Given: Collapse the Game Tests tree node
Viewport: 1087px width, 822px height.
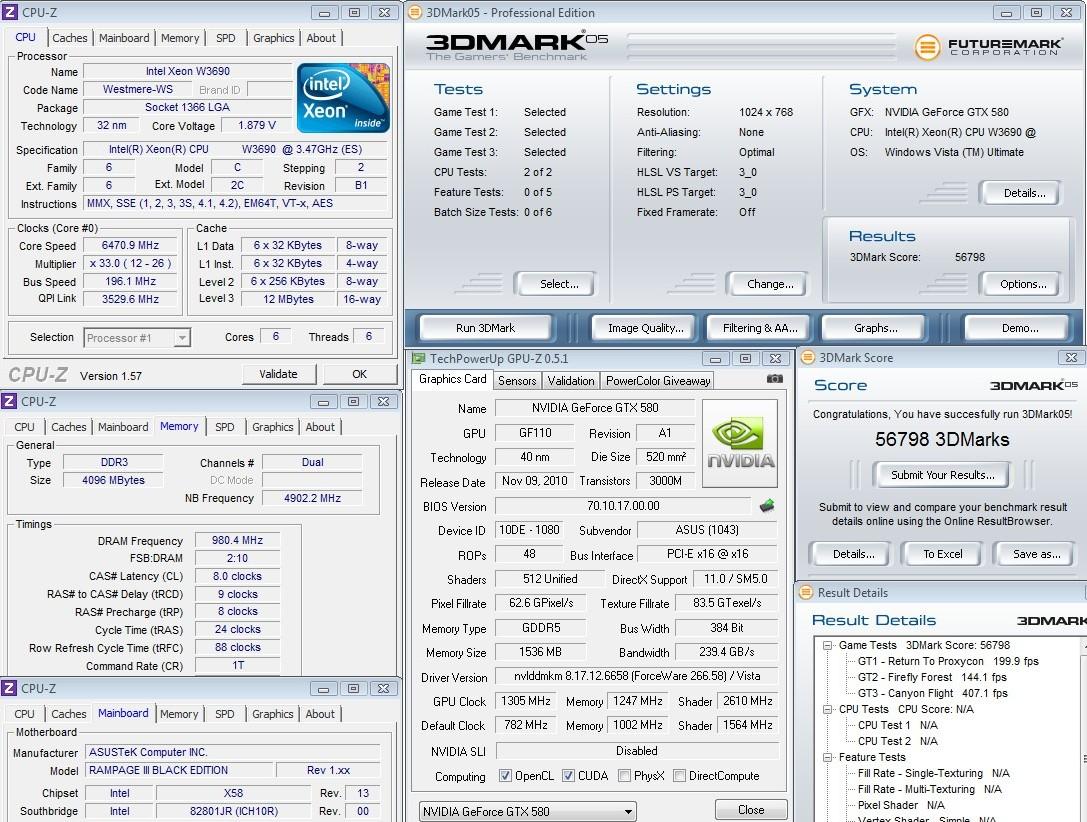Looking at the screenshot, I should pyautogui.click(x=828, y=646).
